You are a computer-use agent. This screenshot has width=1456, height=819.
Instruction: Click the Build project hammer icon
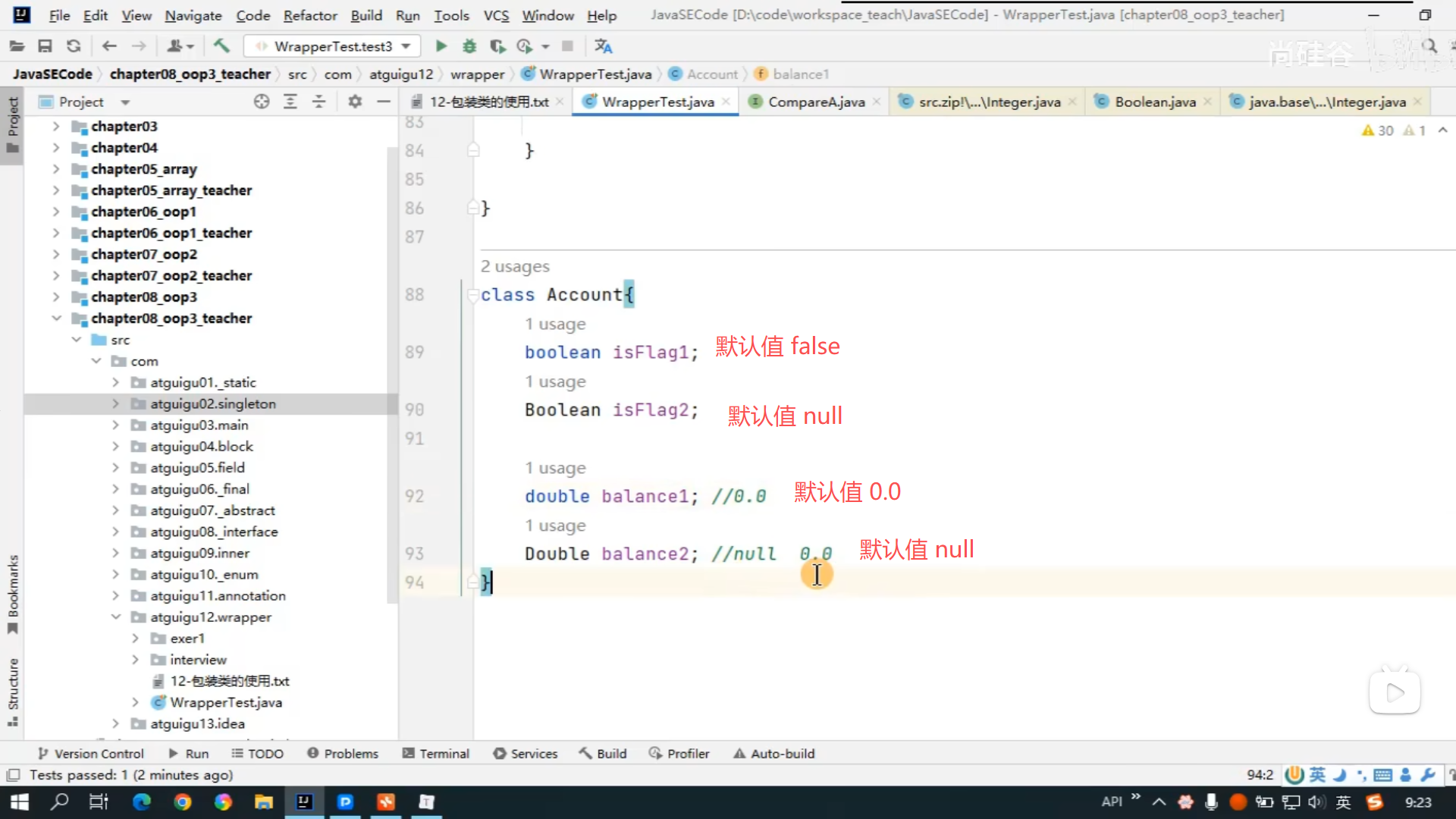coord(221,46)
